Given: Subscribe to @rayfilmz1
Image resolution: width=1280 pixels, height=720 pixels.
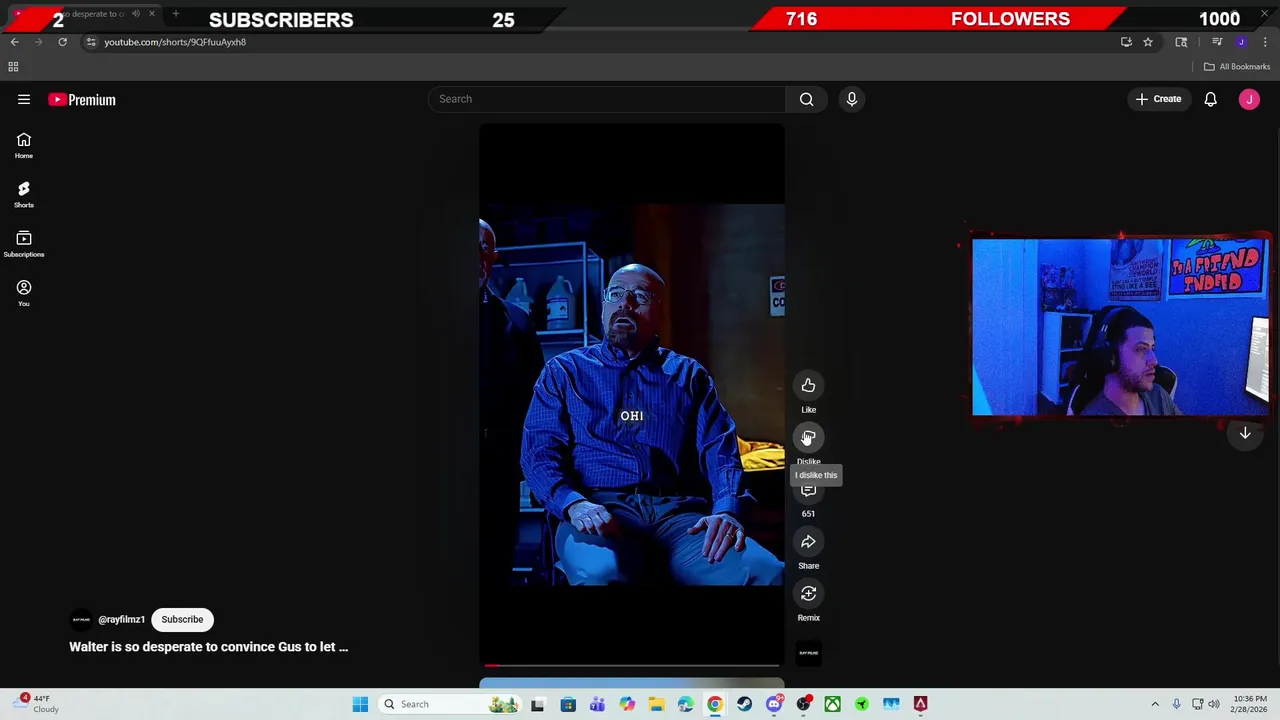Looking at the screenshot, I should pyautogui.click(x=182, y=619).
